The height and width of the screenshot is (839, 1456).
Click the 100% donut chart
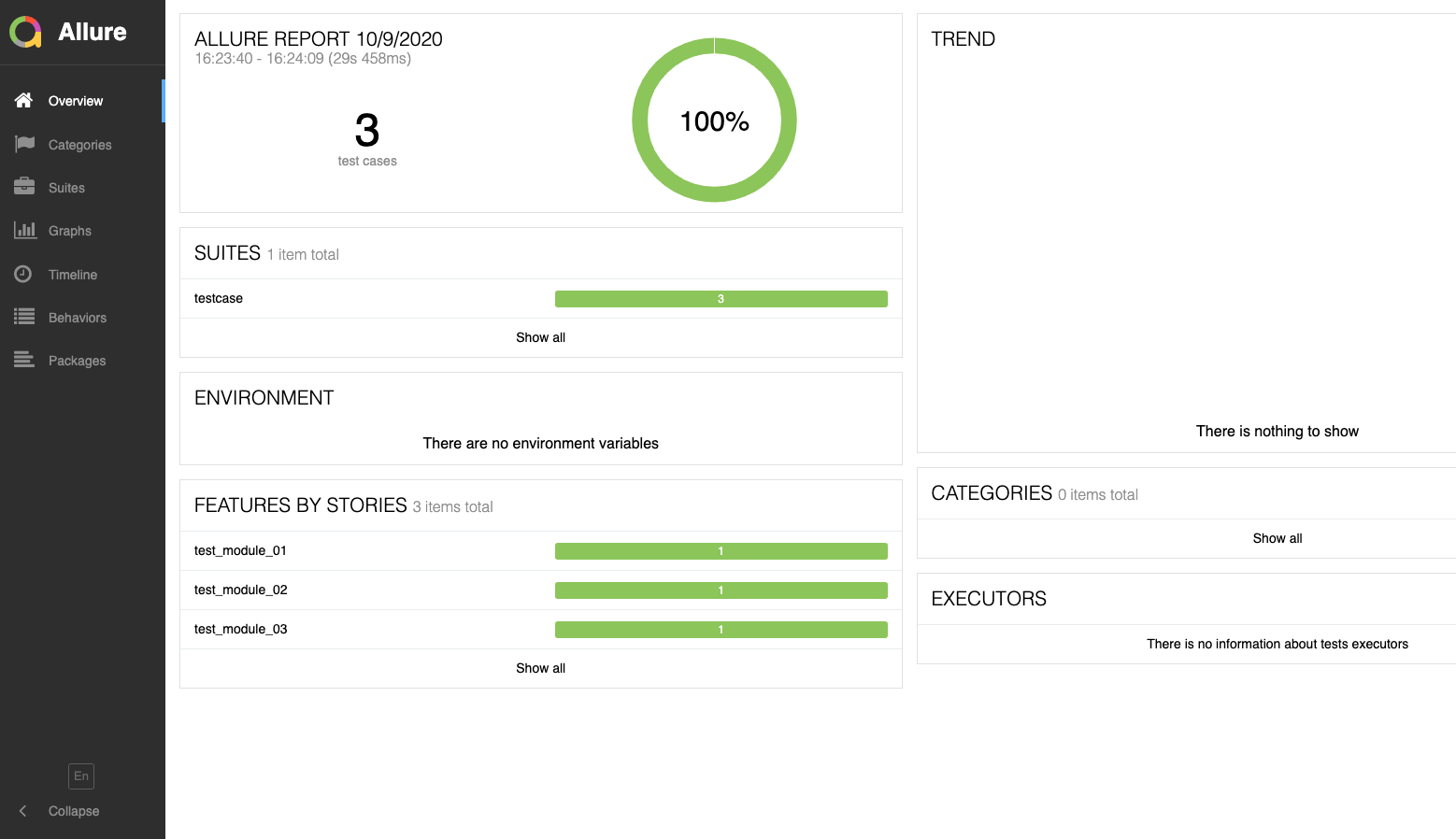click(x=715, y=120)
